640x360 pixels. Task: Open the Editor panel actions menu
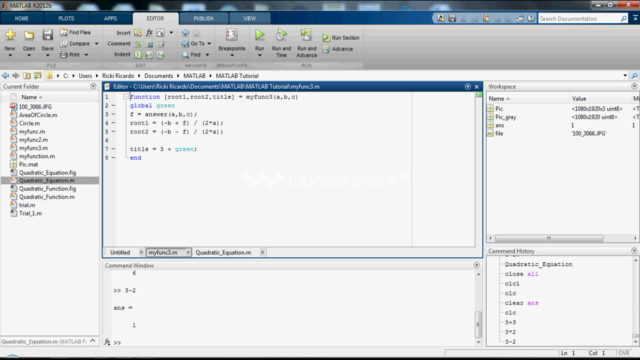[x=468, y=87]
